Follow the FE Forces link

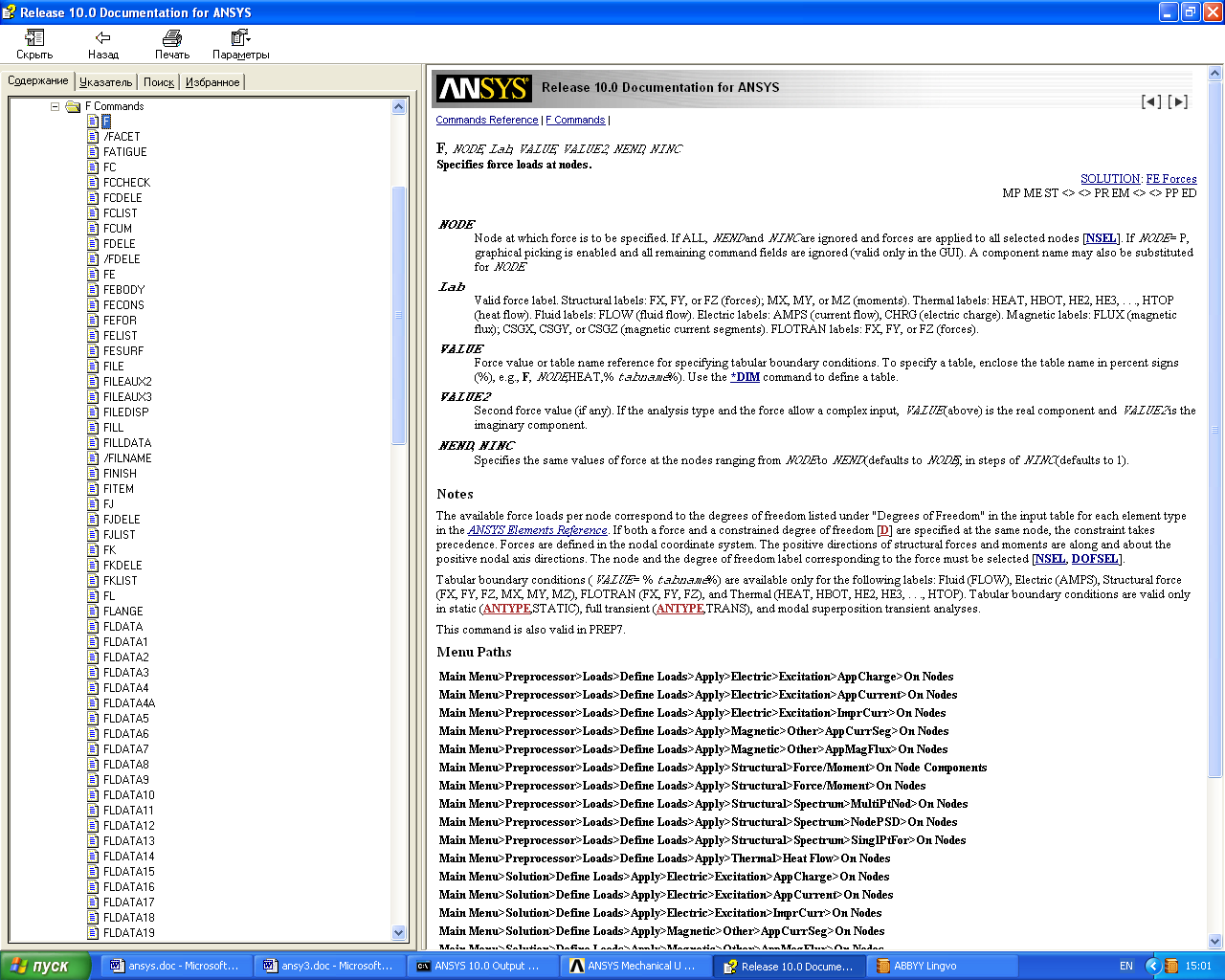[x=1171, y=179]
